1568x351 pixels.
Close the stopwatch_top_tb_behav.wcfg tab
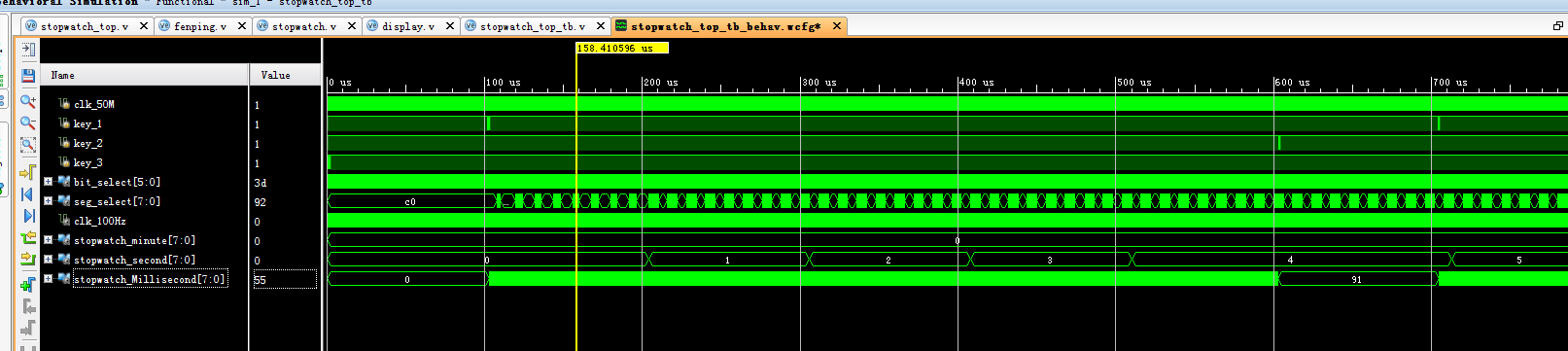pos(837,26)
